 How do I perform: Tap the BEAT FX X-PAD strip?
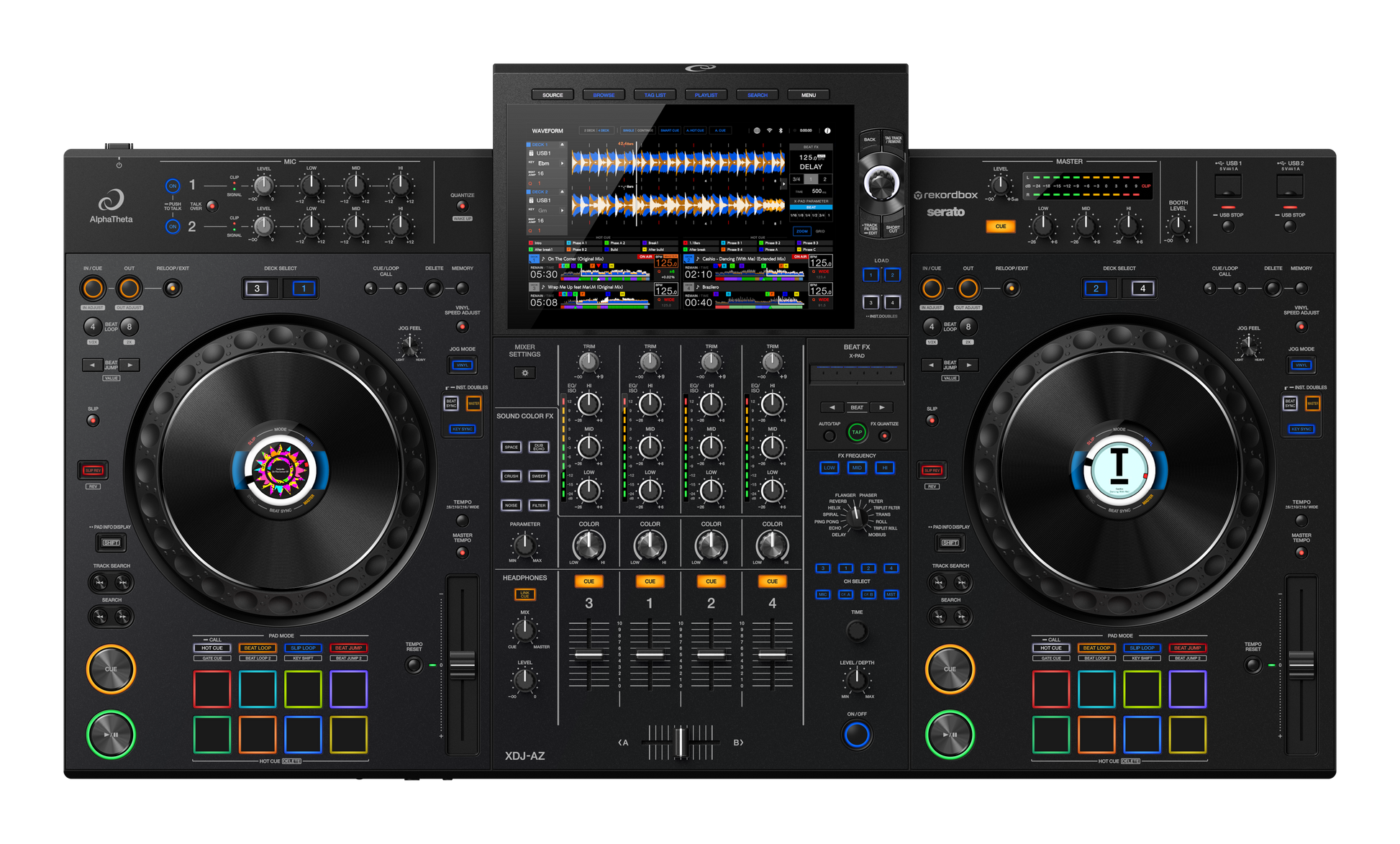858,371
